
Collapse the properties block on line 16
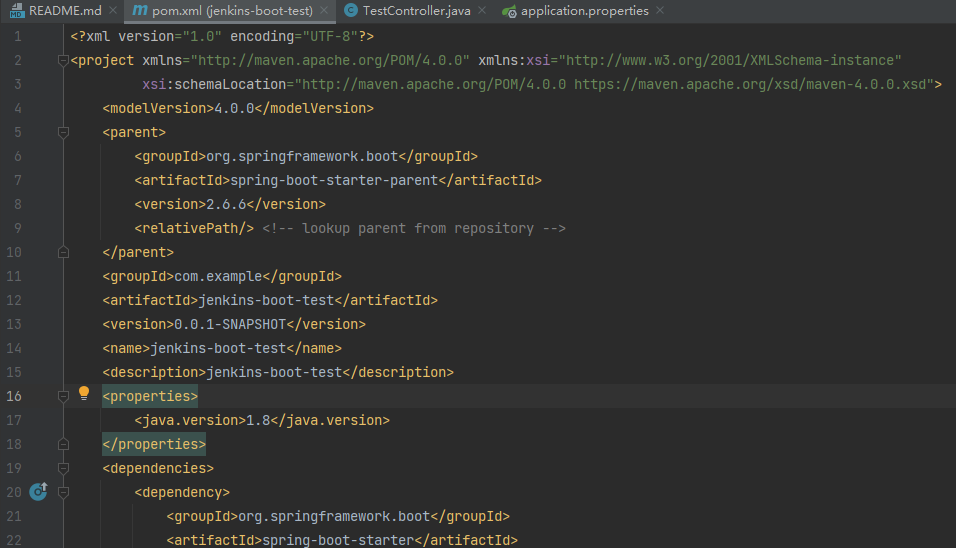pyautogui.click(x=63, y=396)
